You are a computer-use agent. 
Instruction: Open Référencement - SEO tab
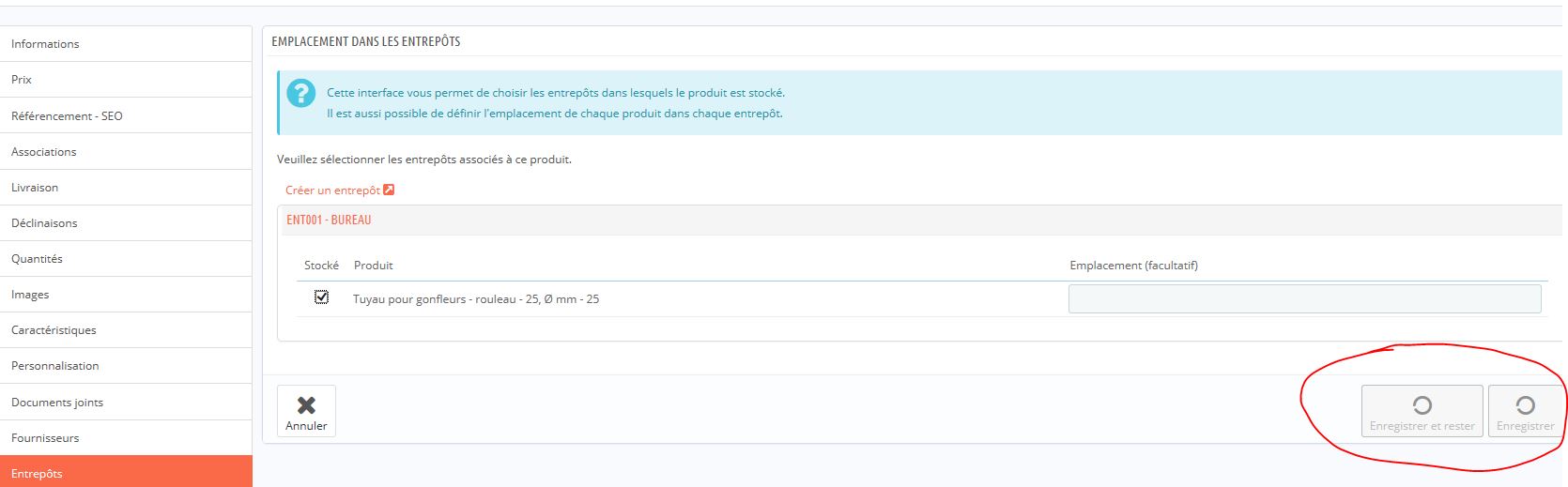coord(126,115)
